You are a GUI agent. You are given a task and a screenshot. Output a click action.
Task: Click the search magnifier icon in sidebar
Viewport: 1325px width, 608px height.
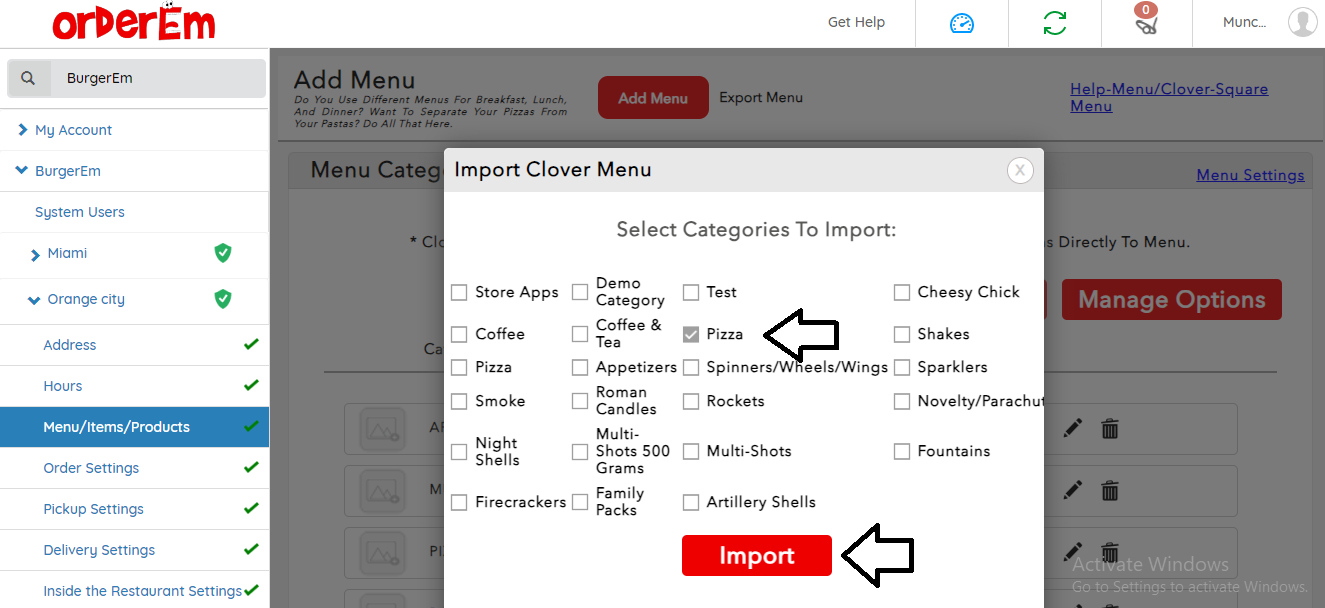tap(28, 78)
